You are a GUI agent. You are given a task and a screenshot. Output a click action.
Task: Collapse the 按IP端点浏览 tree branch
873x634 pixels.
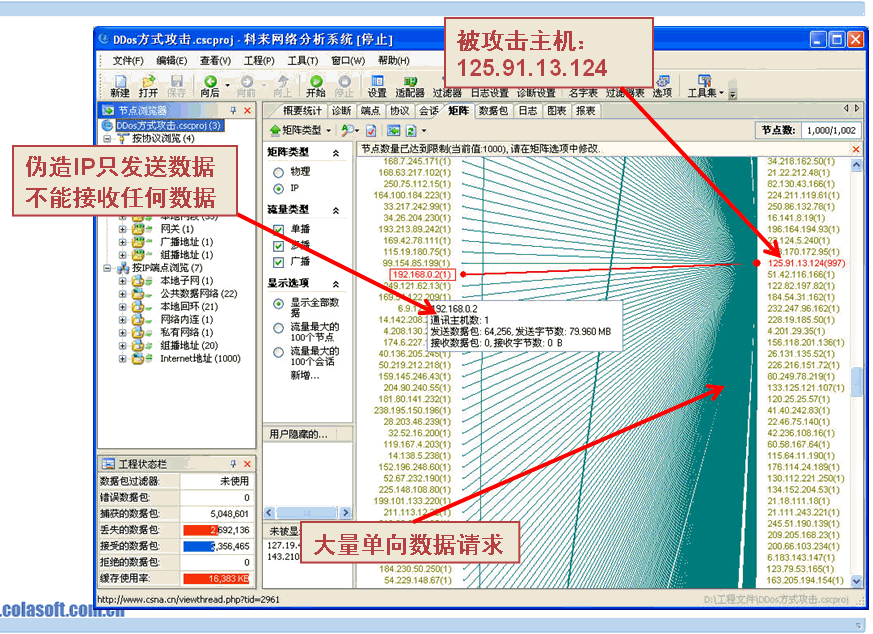coord(106,265)
